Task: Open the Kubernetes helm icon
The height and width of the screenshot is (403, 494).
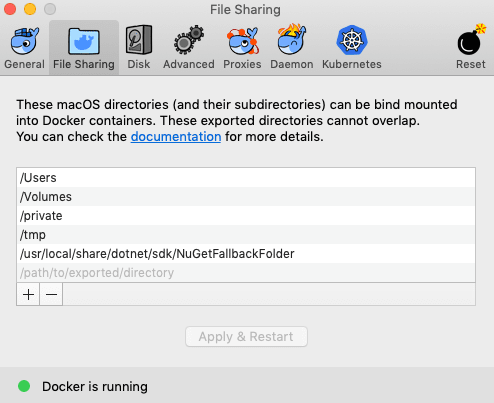Action: point(352,40)
